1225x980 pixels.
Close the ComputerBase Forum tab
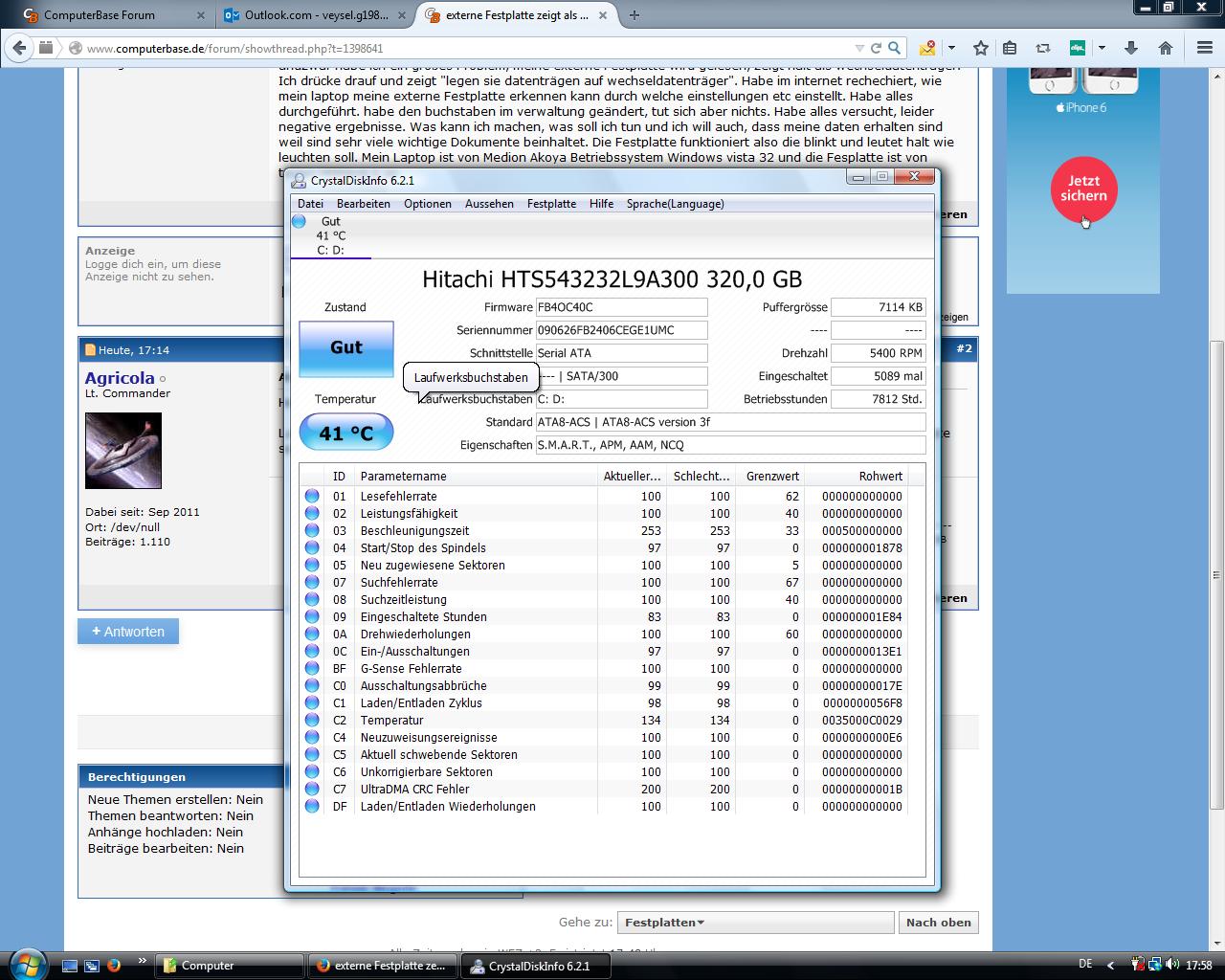(x=200, y=15)
